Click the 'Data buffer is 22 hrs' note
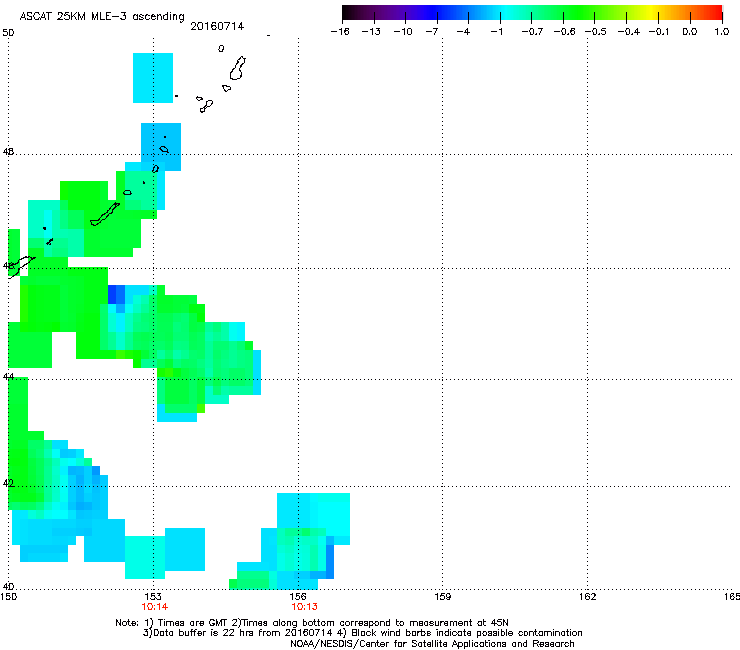Screen dimensions: 740x650 [x=362, y=633]
